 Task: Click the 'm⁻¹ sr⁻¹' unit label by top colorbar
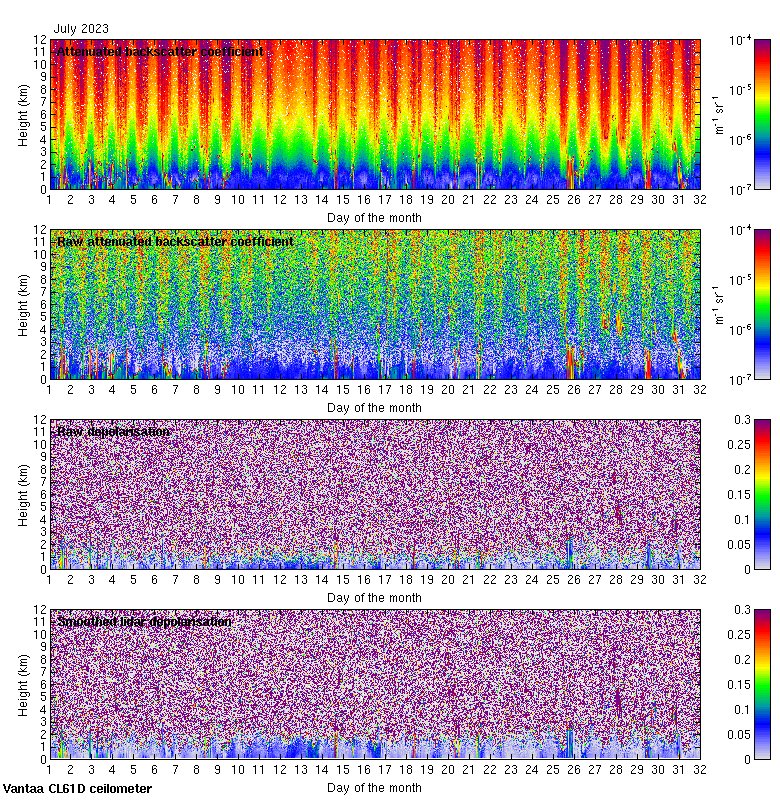tap(717, 114)
